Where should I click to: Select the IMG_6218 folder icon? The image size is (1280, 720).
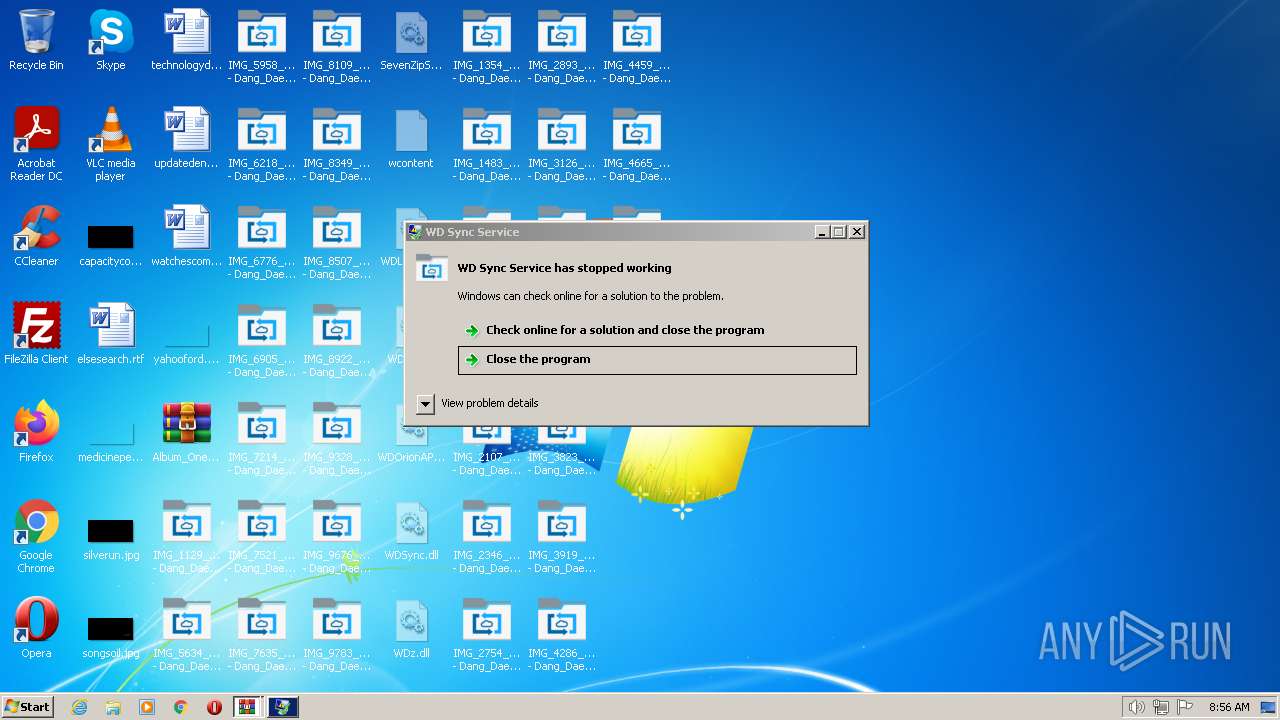(x=261, y=145)
